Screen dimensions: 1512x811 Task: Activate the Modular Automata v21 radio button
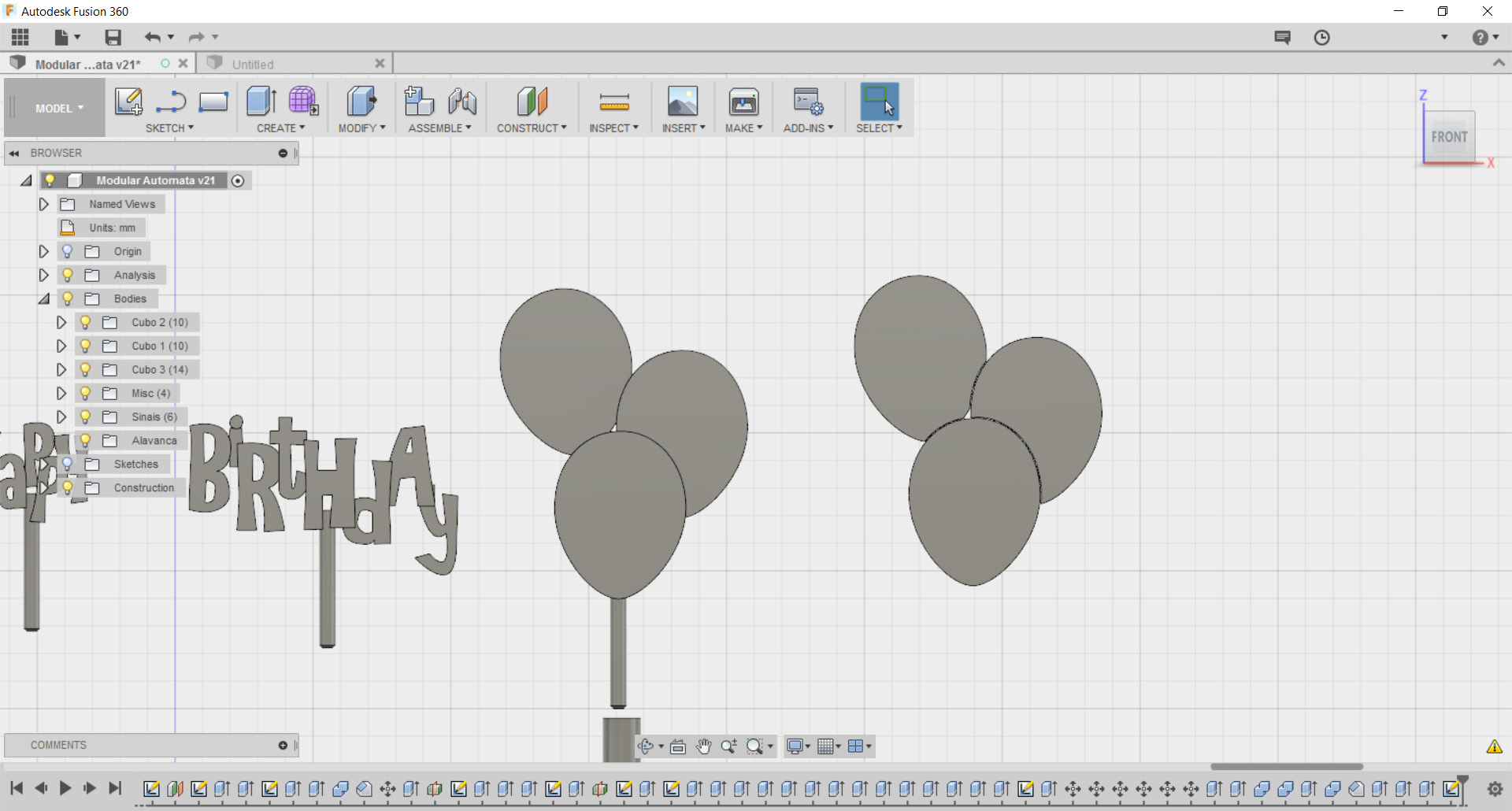[x=238, y=181]
